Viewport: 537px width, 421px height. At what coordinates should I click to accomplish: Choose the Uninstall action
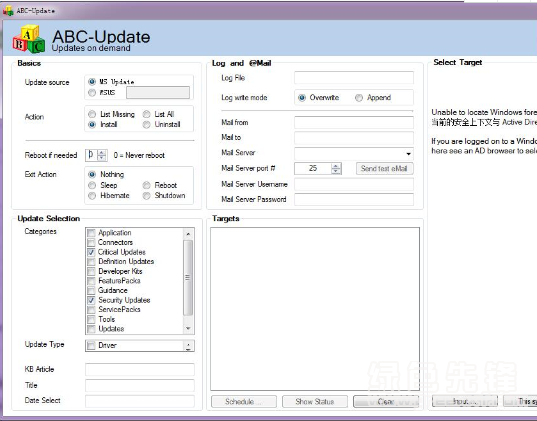tap(147, 124)
